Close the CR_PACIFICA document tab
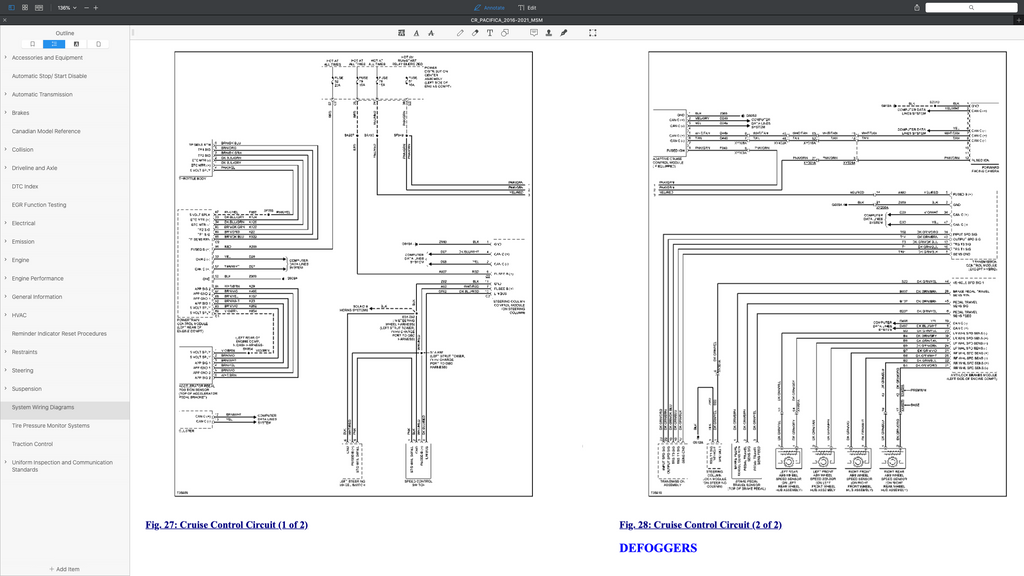The image size is (1024, 576). 5,20
